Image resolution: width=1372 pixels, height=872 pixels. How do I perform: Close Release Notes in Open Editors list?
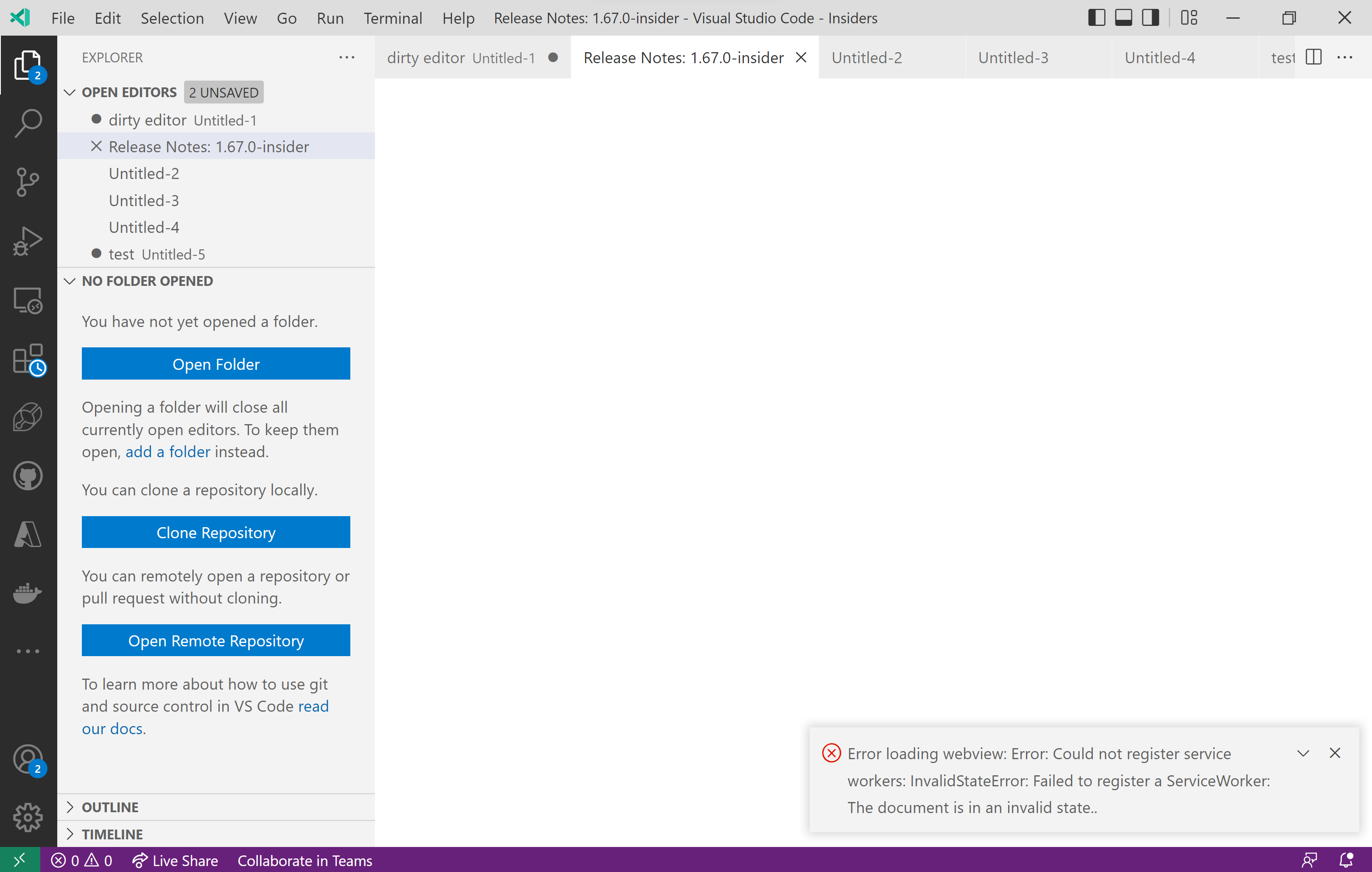pos(96,146)
